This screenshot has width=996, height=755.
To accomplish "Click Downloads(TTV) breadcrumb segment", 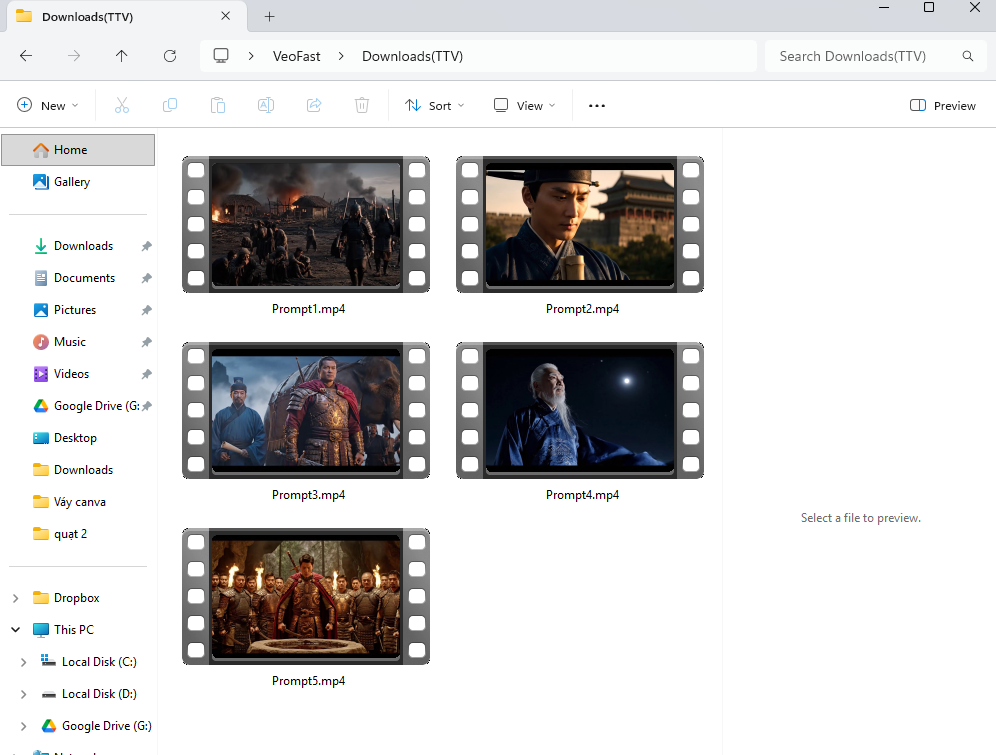I will pyautogui.click(x=412, y=56).
